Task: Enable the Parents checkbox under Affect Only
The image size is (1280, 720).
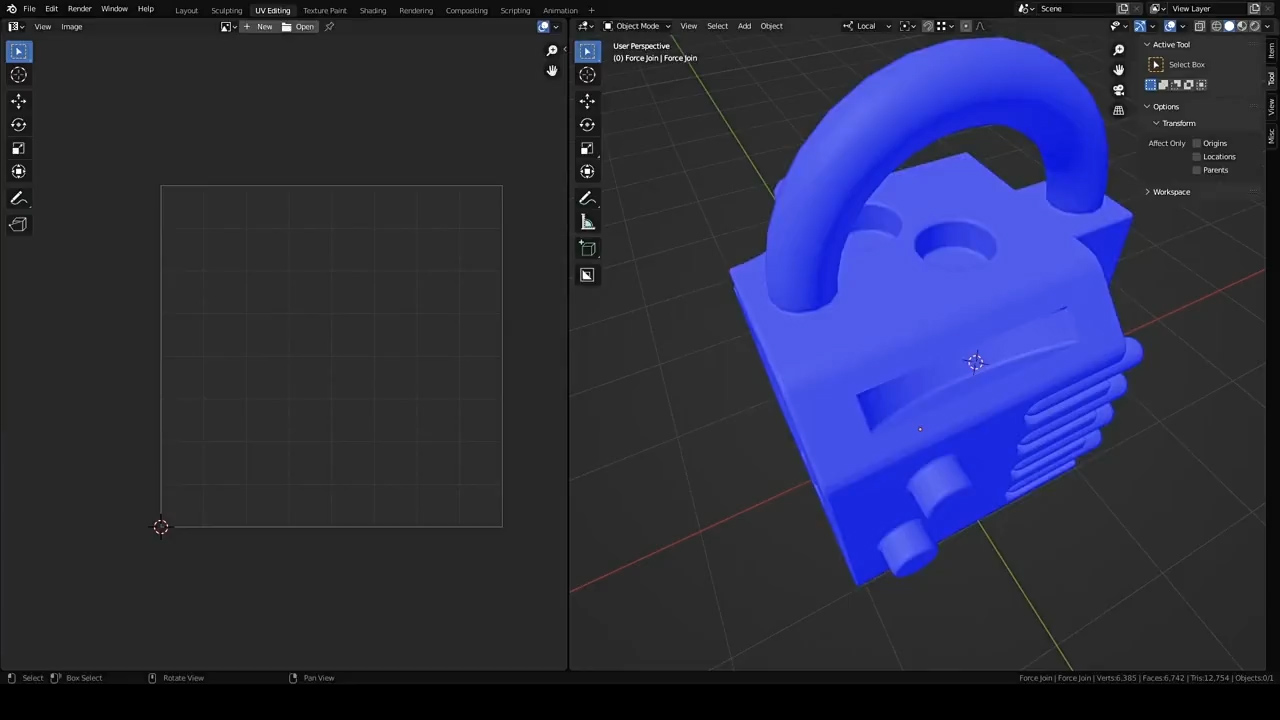Action: (x=1196, y=170)
